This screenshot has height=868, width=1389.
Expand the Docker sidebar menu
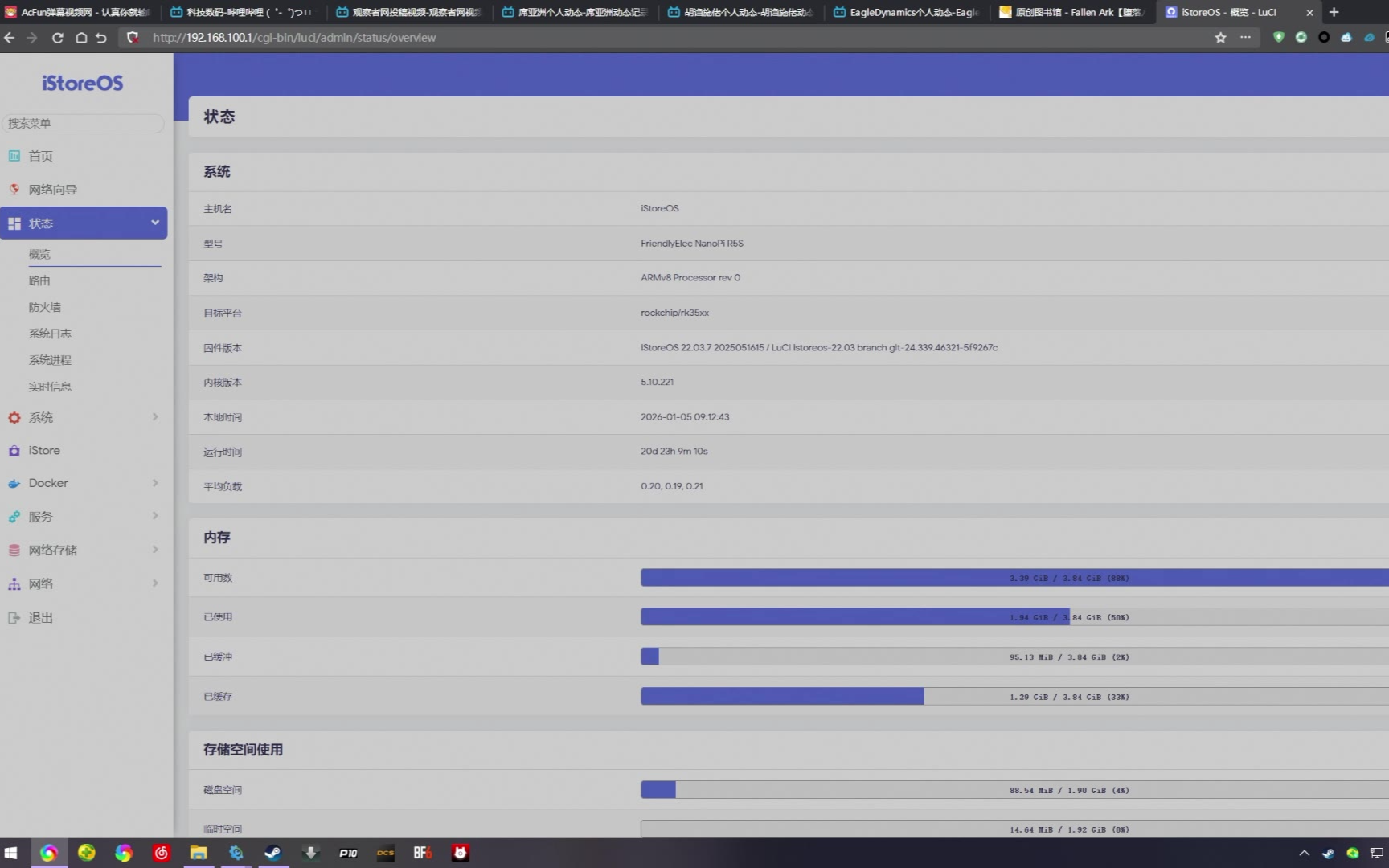point(154,483)
